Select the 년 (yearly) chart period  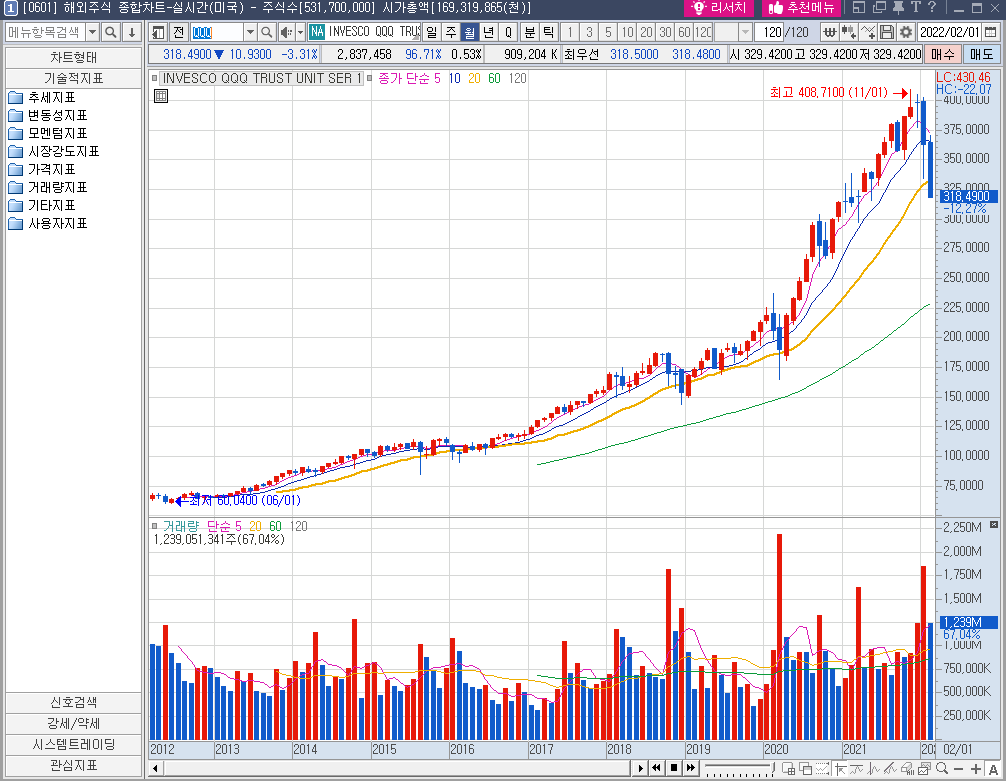coord(489,32)
